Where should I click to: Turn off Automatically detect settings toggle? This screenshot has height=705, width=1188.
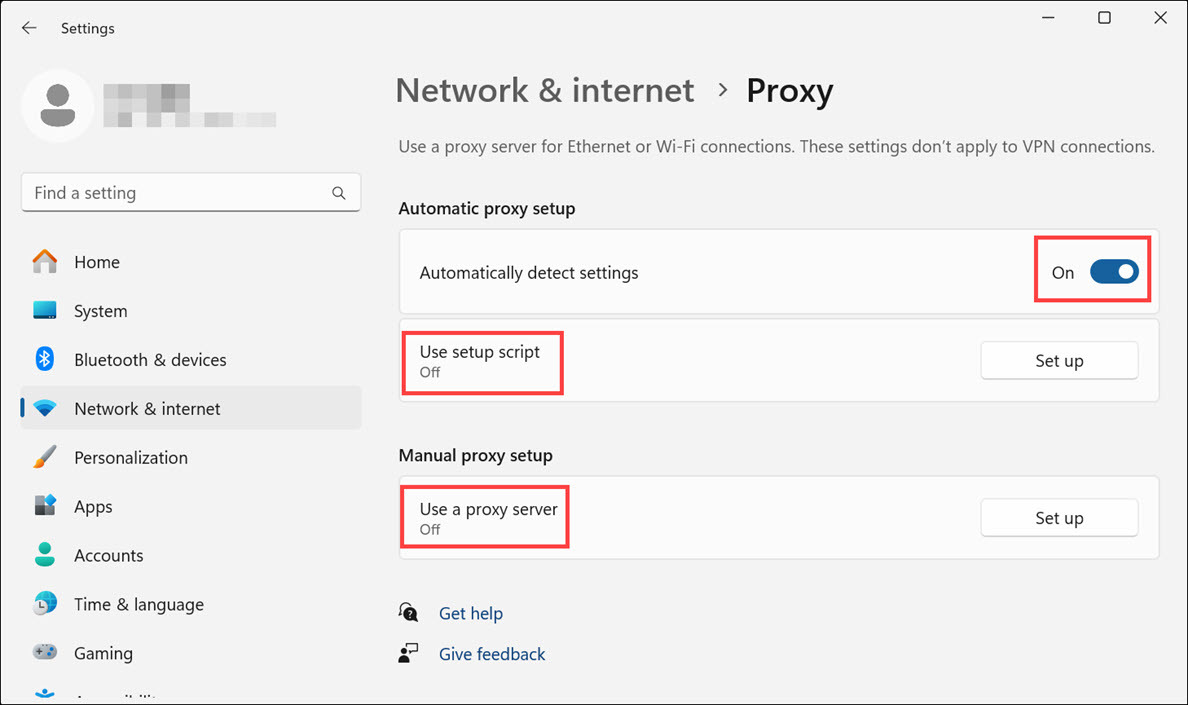click(1114, 272)
